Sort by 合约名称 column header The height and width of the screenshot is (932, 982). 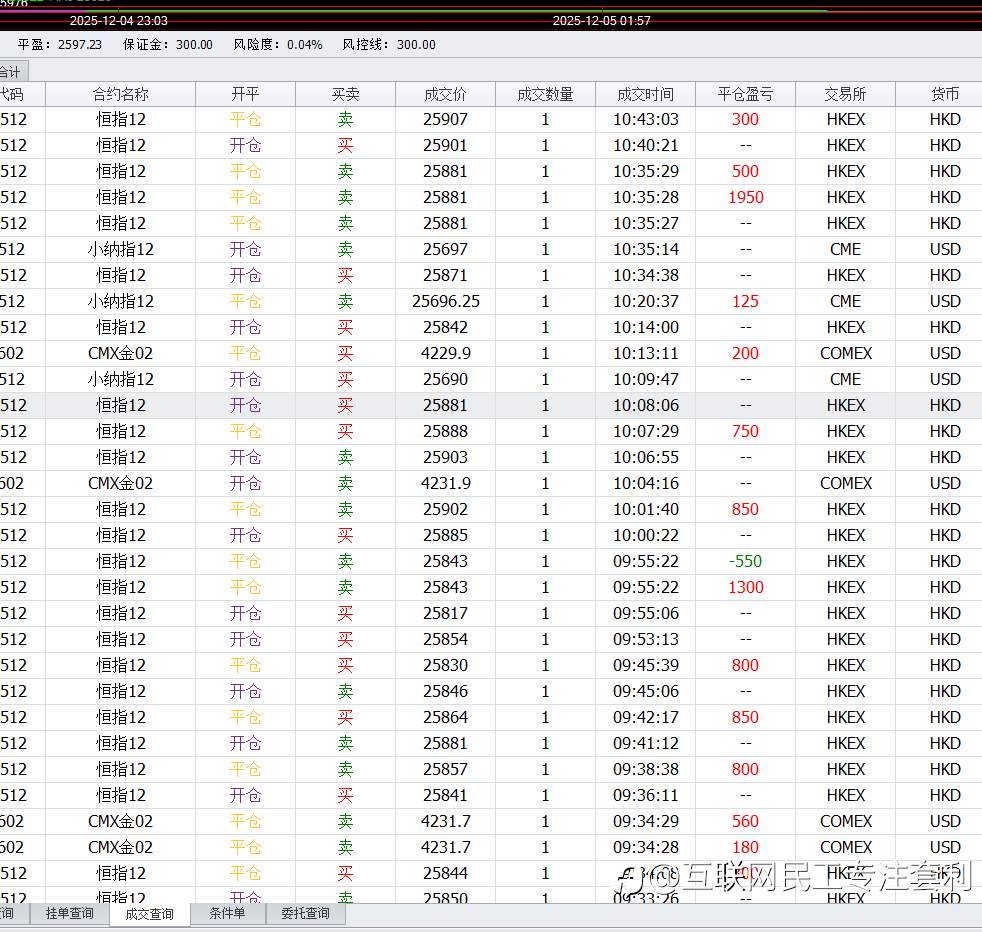(x=120, y=94)
